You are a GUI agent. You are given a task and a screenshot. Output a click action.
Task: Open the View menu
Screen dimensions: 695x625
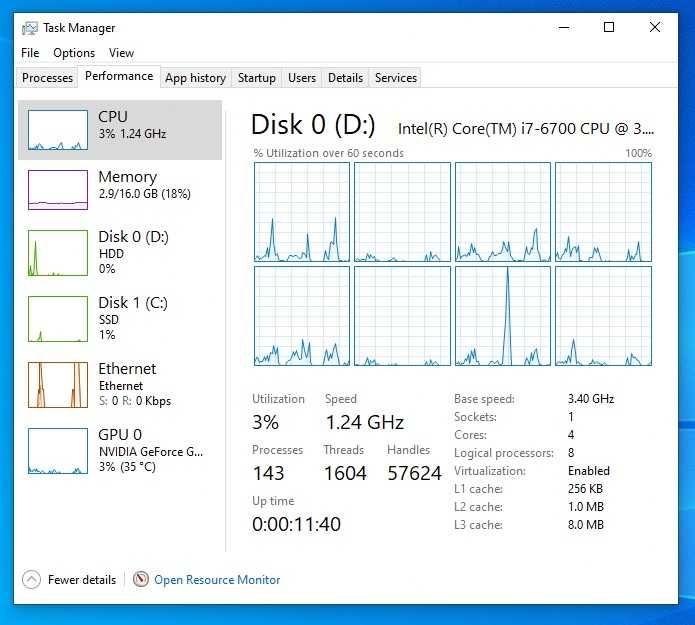click(x=121, y=53)
